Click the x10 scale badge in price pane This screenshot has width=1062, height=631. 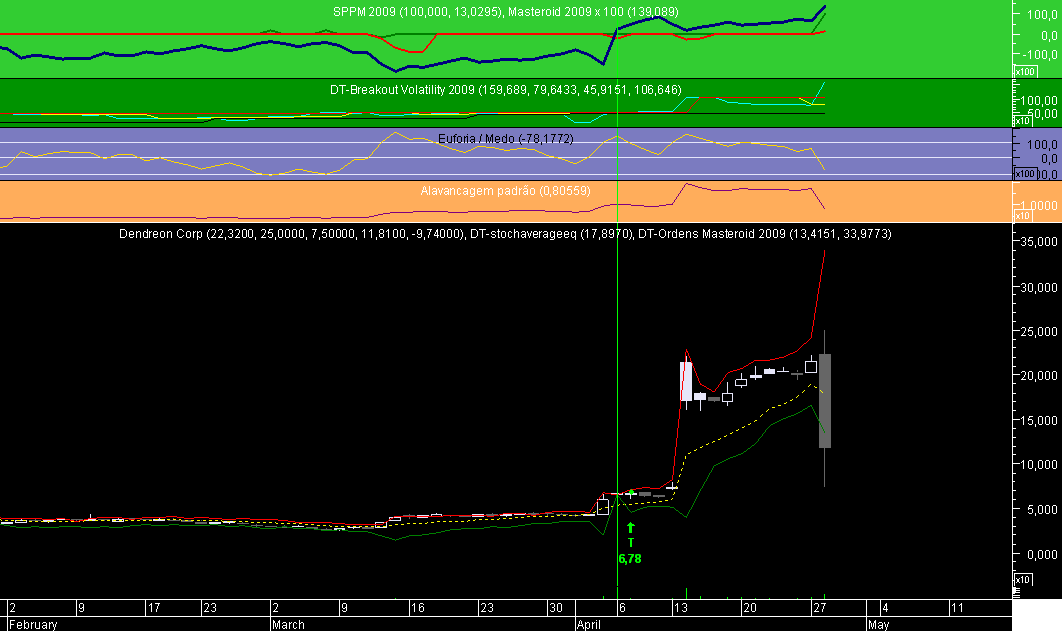click(x=1022, y=580)
